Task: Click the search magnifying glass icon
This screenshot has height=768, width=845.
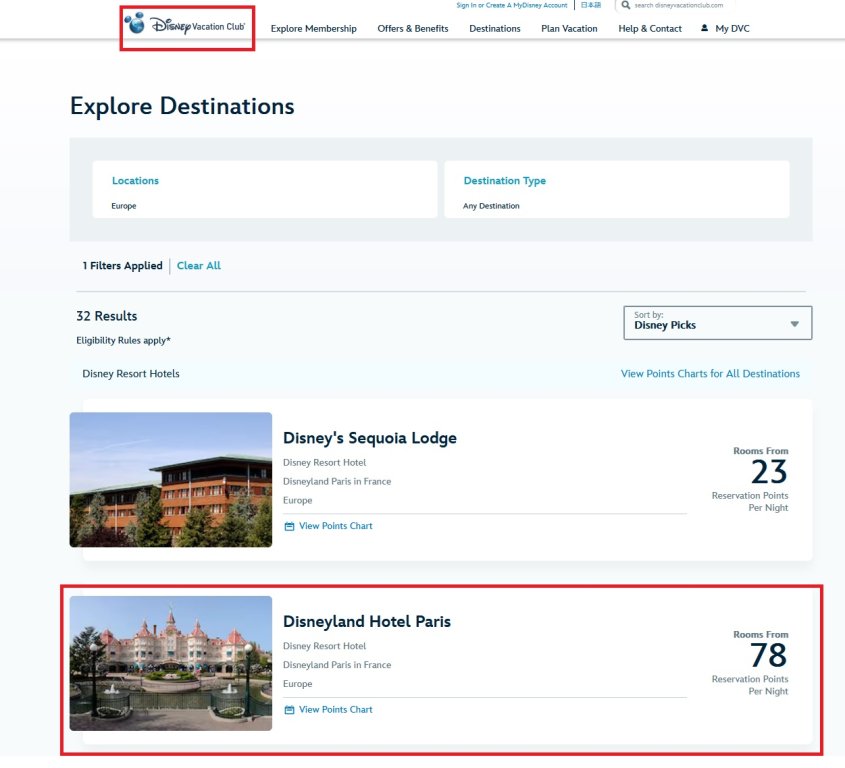Action: (626, 5)
